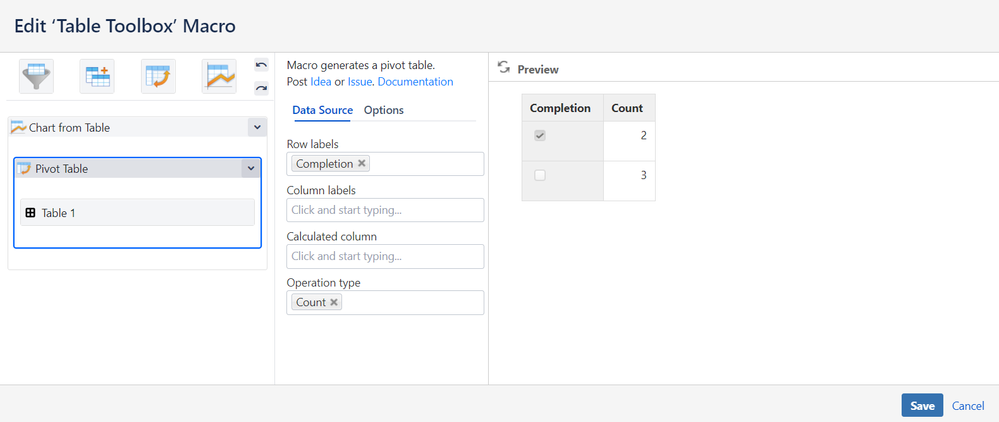Viewport: 999px width, 422px height.
Task: Remove the Completion row label tag
Action: tap(362, 164)
